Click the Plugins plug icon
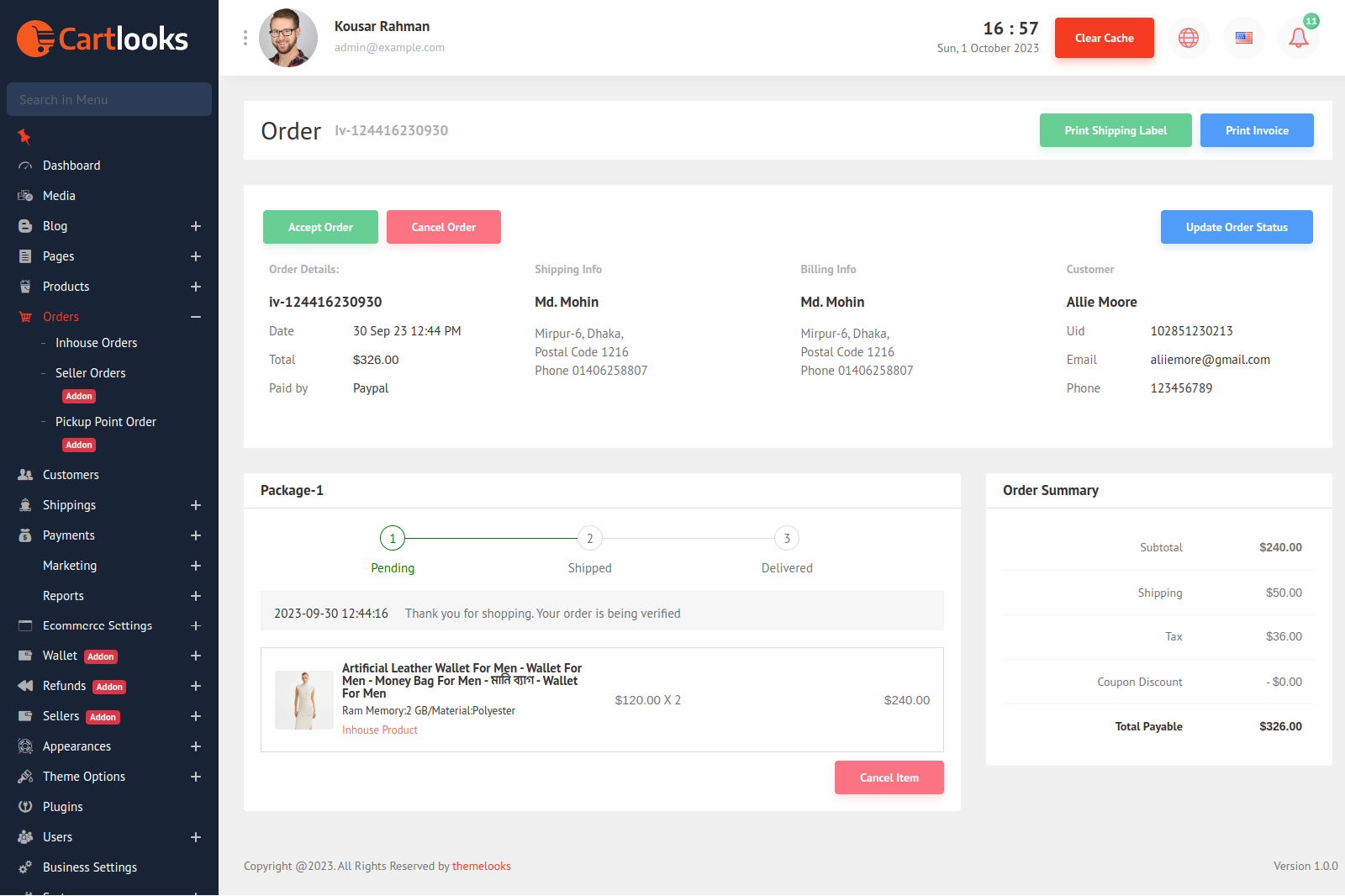 (25, 807)
